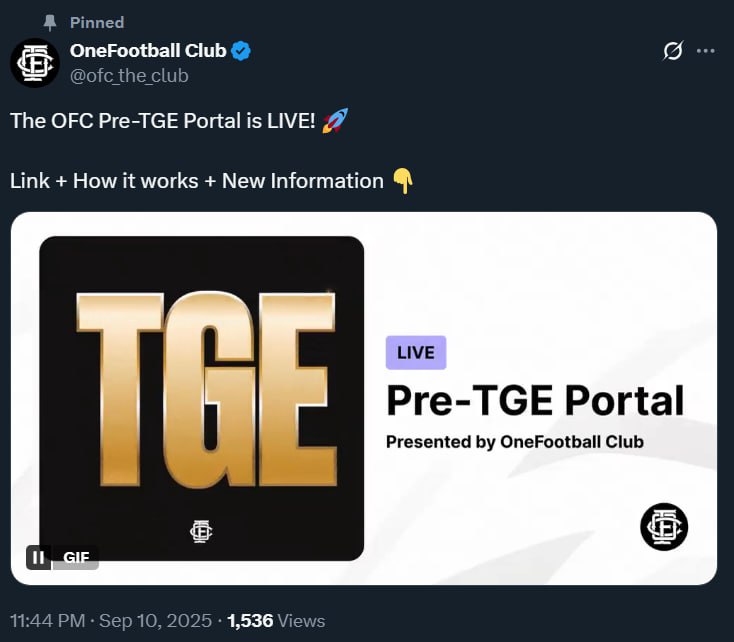The height and width of the screenshot is (642, 734).
Task: Click the rocket emoji in post text
Action: (335, 121)
